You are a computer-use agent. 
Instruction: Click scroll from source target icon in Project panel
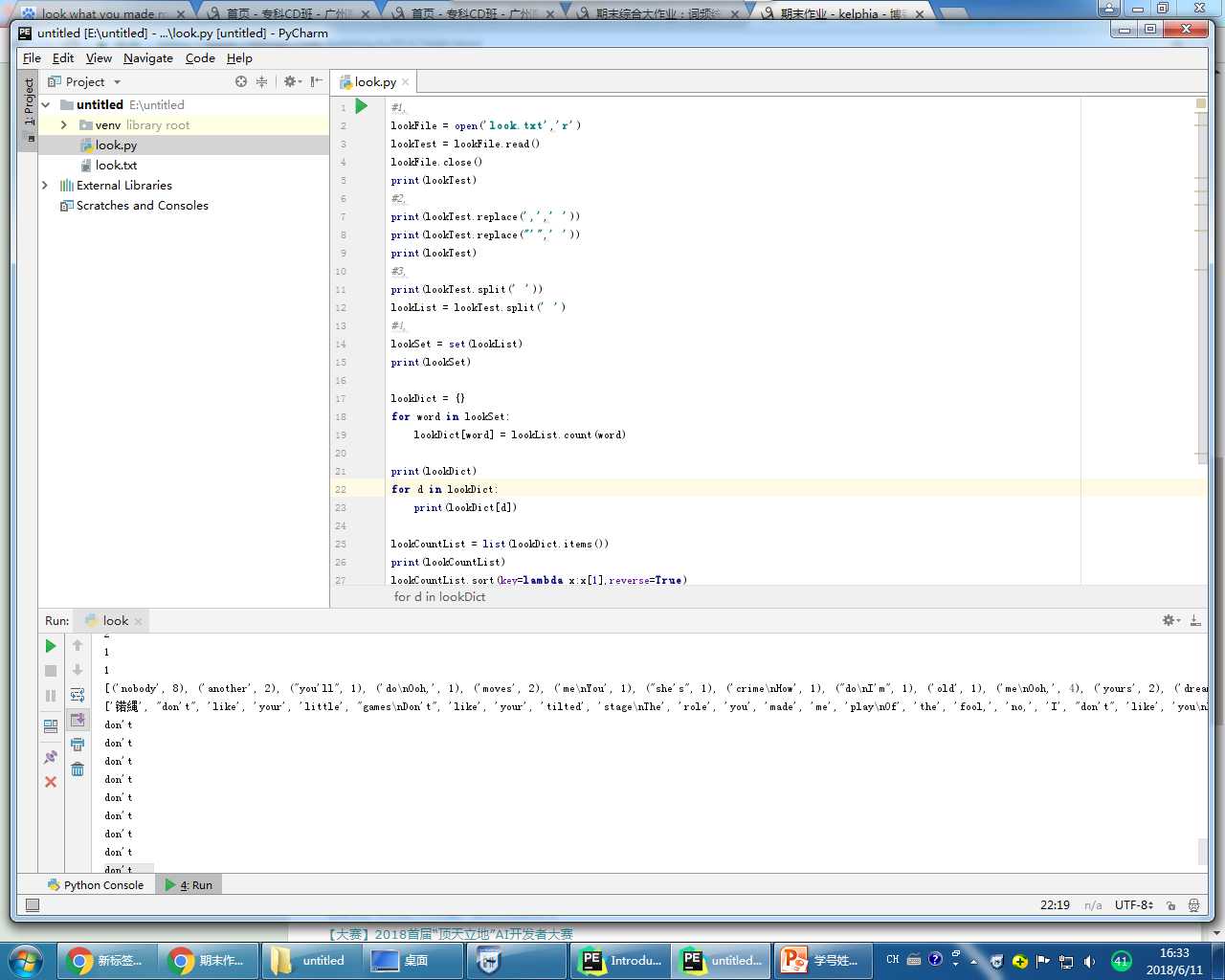click(x=241, y=81)
